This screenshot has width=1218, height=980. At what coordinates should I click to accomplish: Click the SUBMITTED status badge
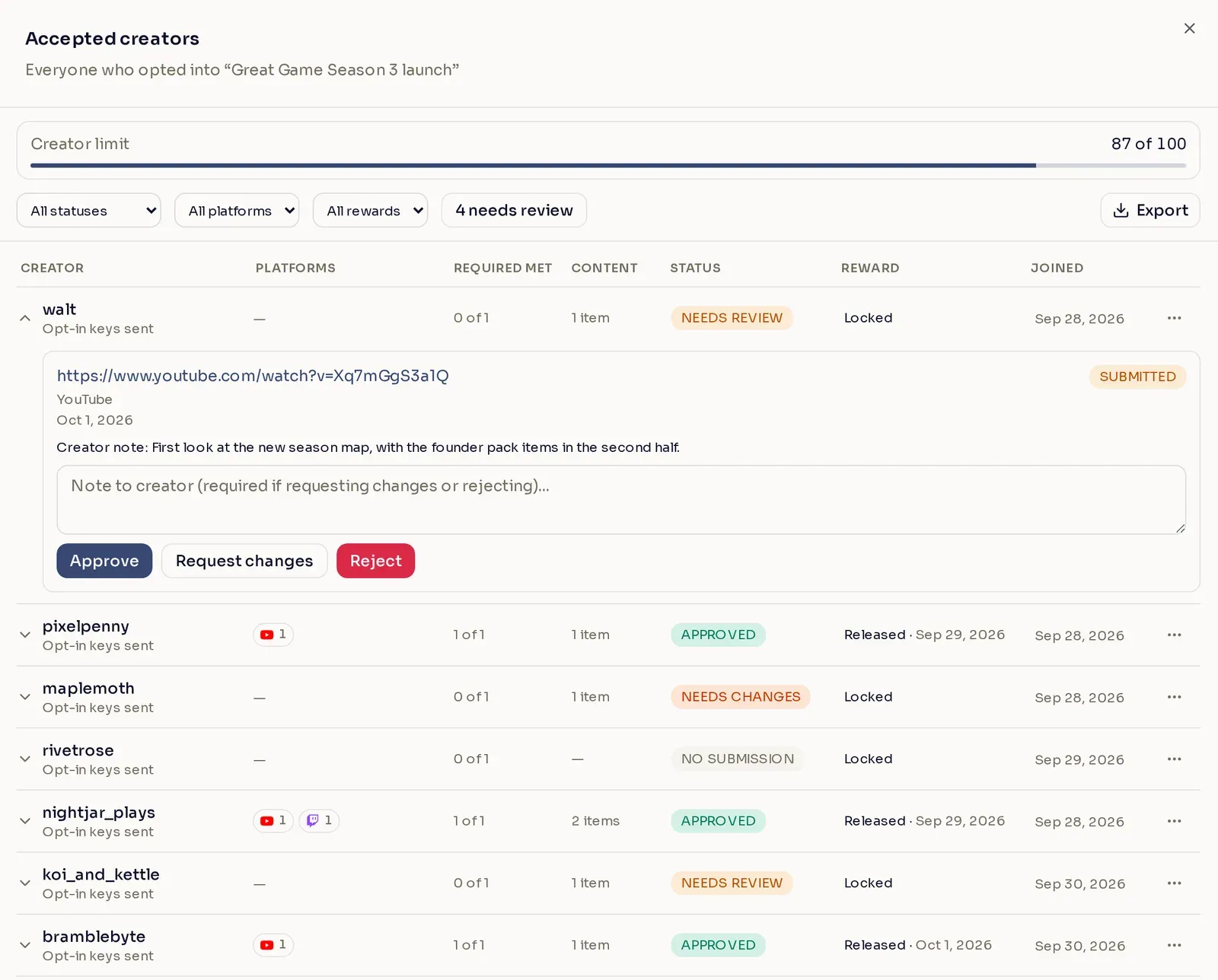click(x=1137, y=377)
